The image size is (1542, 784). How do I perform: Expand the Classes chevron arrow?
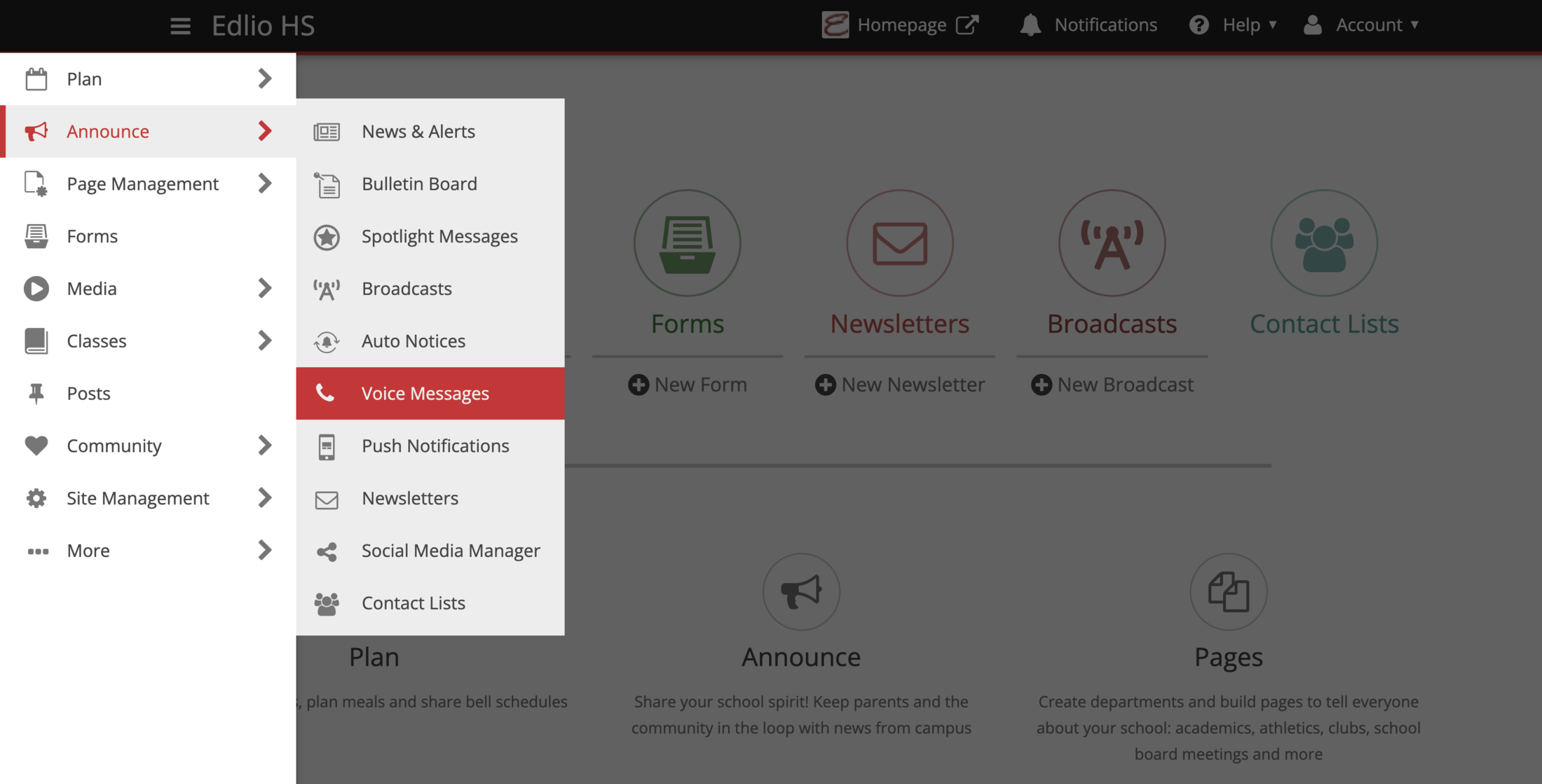(264, 341)
